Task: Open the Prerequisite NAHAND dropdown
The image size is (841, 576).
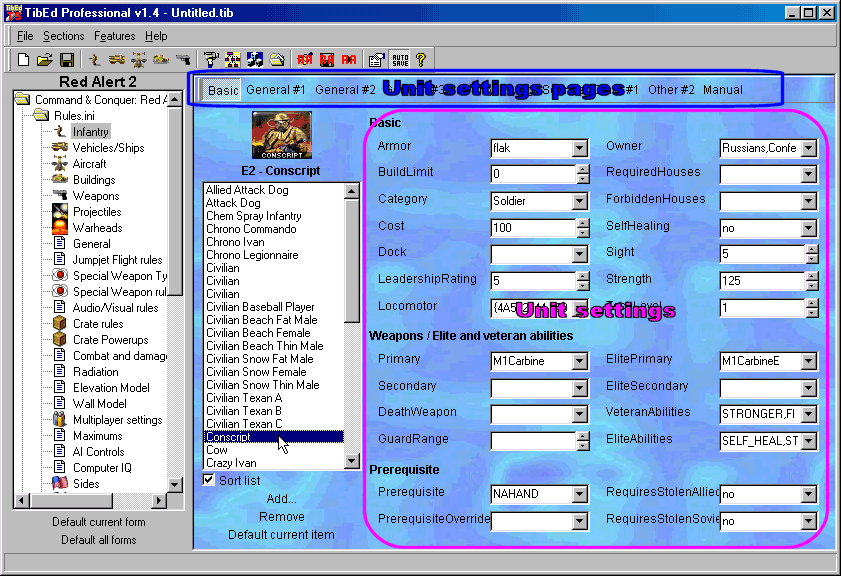Action: pyautogui.click(x=580, y=493)
